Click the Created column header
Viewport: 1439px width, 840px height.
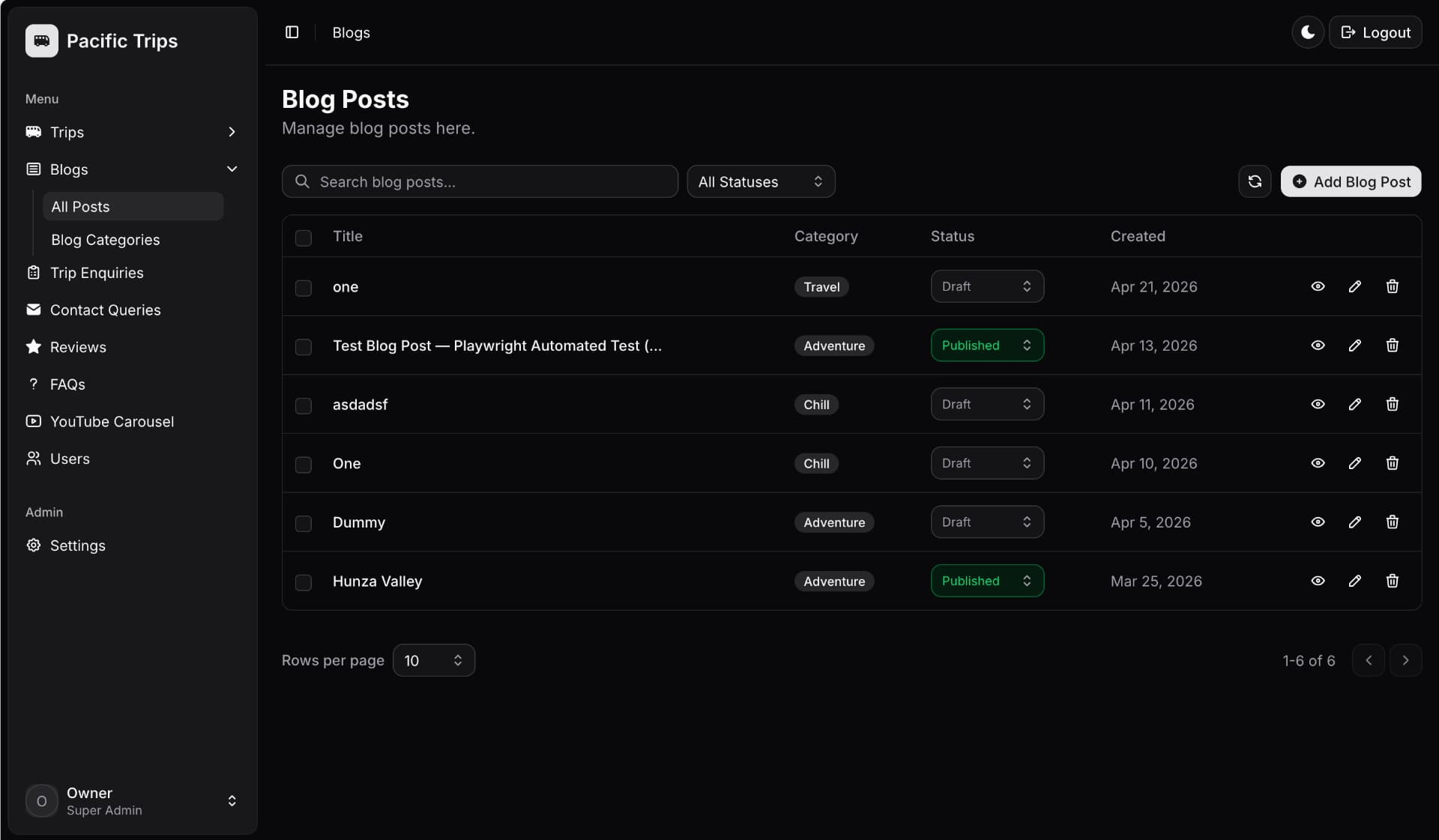pyautogui.click(x=1138, y=236)
